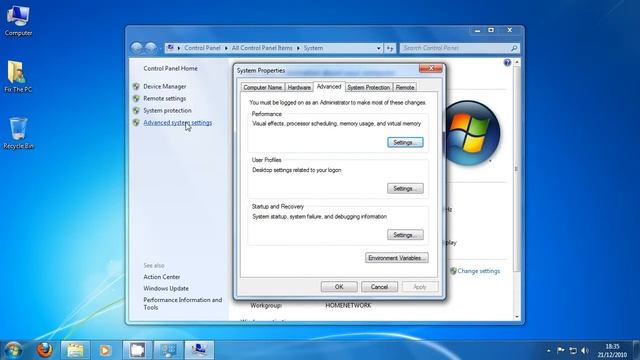
Task: Click shield icon beside Device Manager
Action: pos(136,87)
